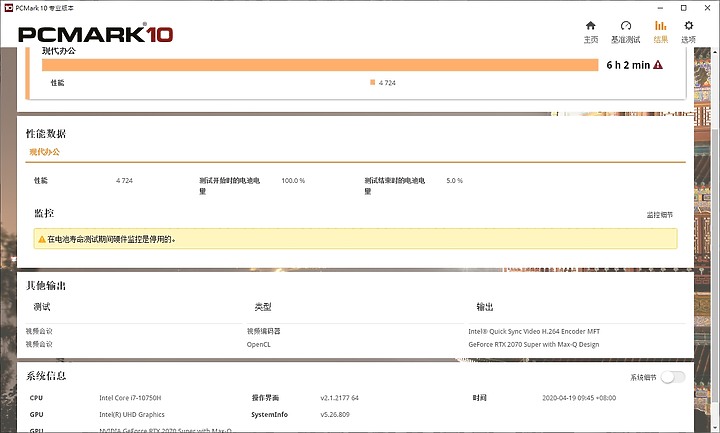Click the PCMARK 10 logo

point(96,34)
